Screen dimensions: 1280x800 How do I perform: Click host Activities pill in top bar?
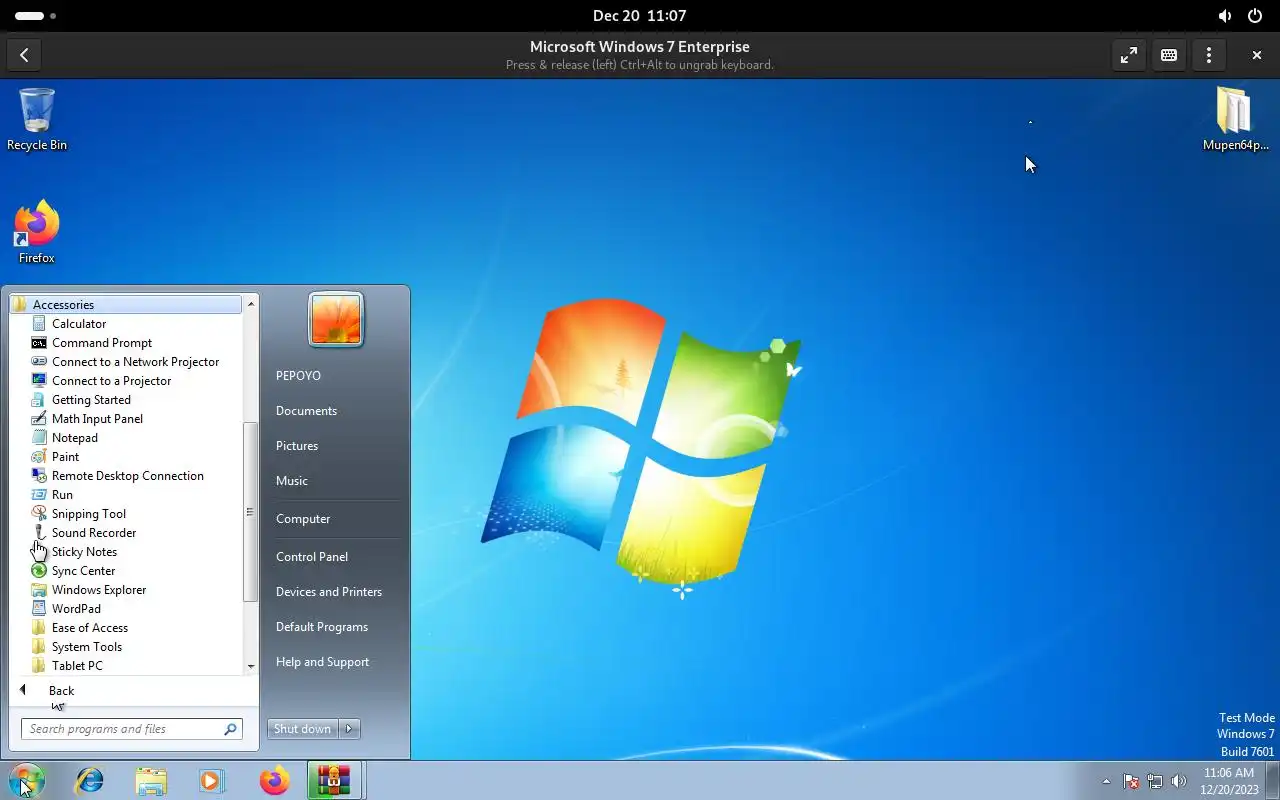[35, 16]
